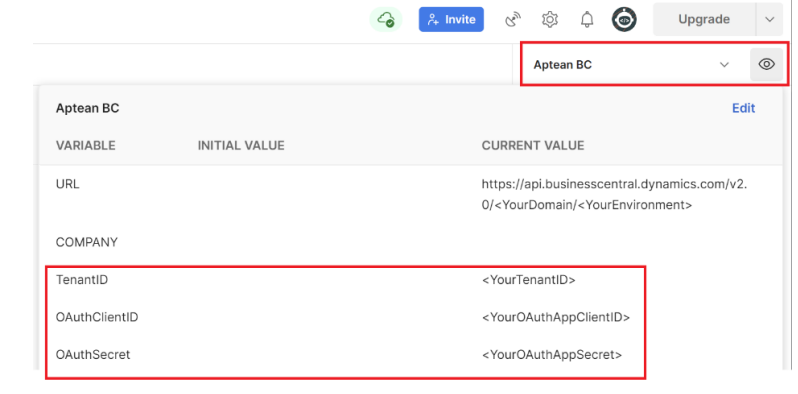Open settings via the gear icon
The height and width of the screenshot is (394, 798).
tap(550, 20)
